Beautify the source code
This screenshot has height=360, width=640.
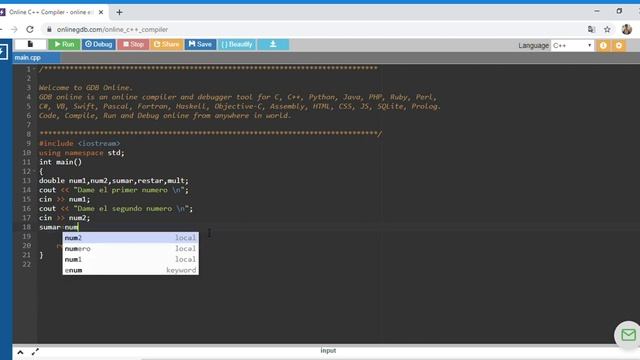point(237,44)
